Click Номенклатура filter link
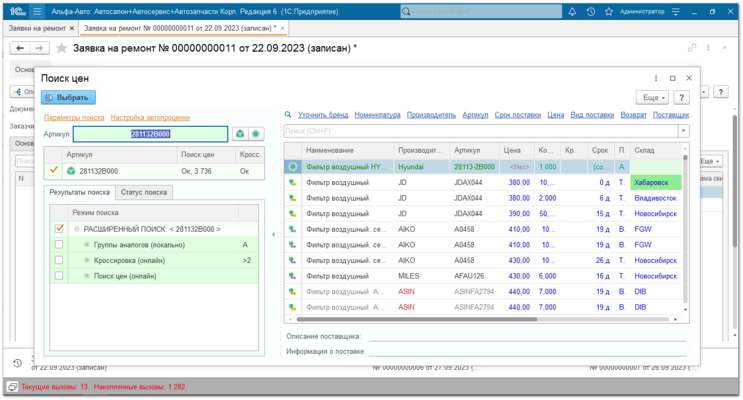 [x=377, y=115]
